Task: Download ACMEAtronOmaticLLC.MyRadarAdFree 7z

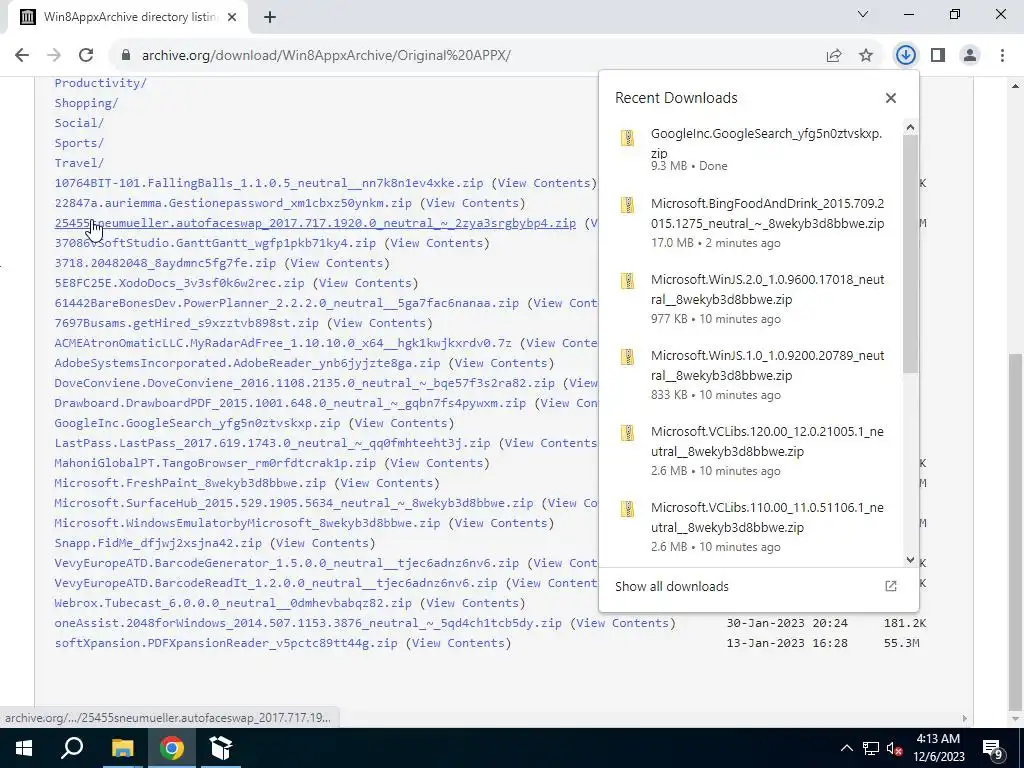Action: (x=283, y=343)
